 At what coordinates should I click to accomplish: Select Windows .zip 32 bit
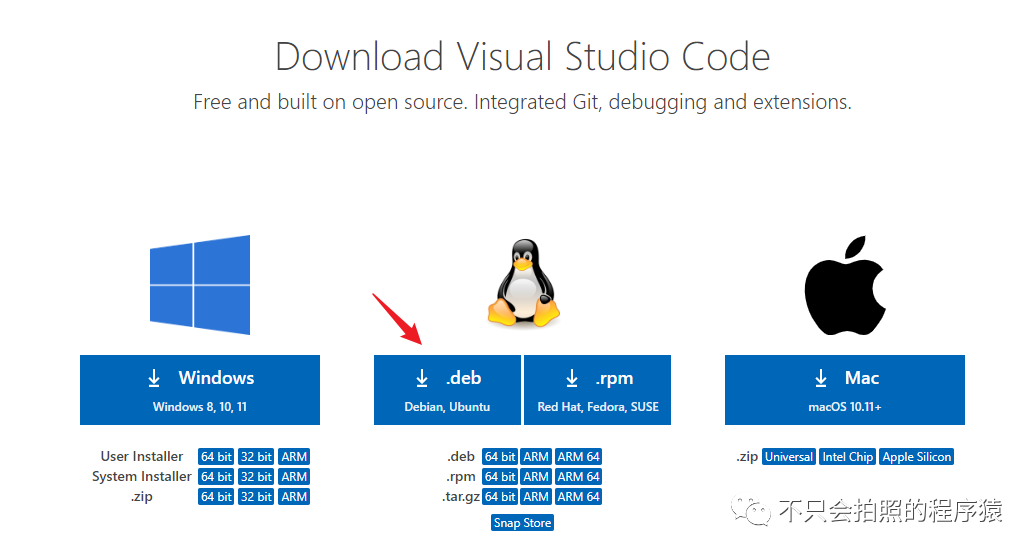pyautogui.click(x=256, y=497)
